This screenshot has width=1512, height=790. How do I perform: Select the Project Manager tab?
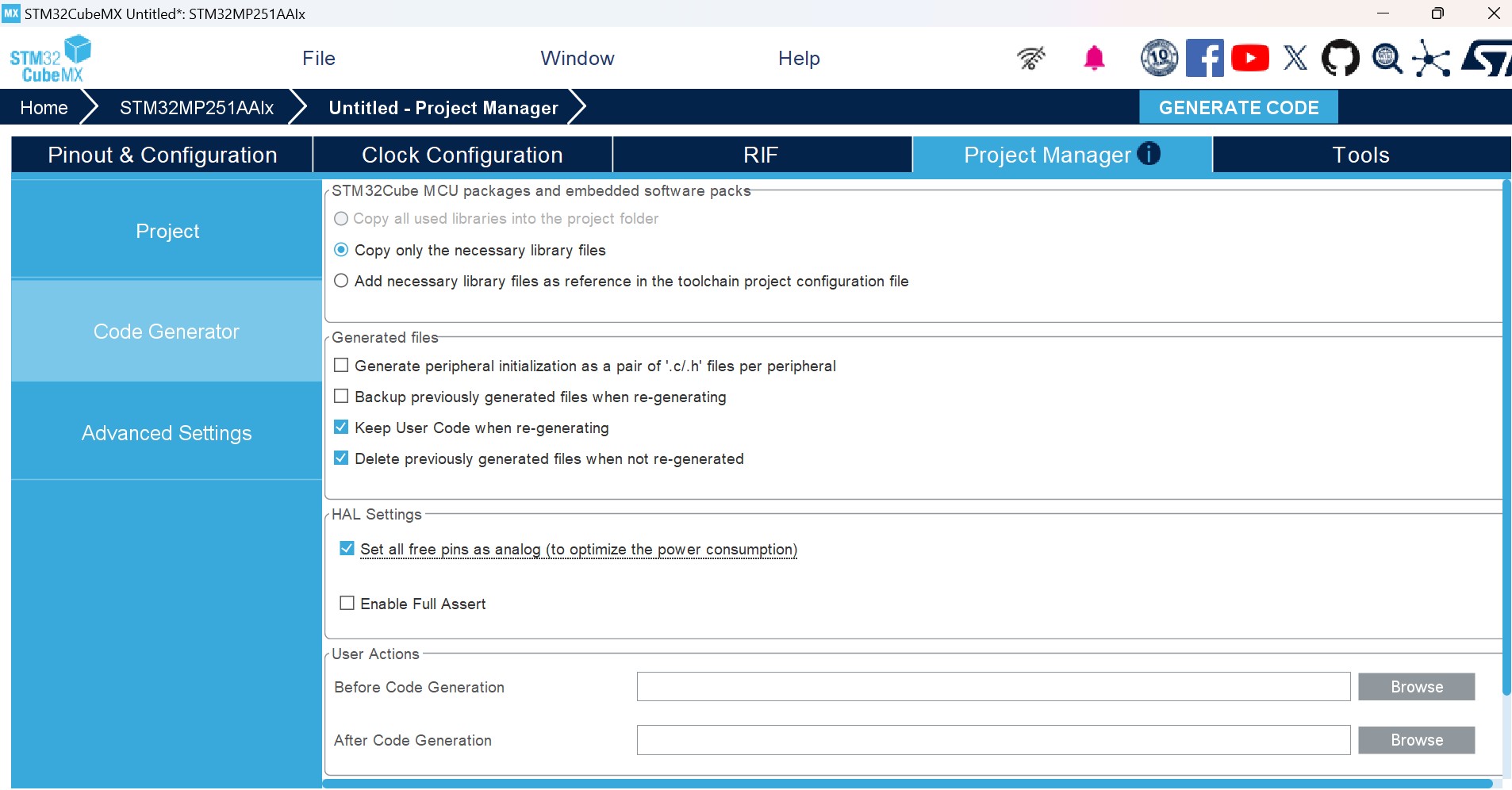coord(1062,155)
